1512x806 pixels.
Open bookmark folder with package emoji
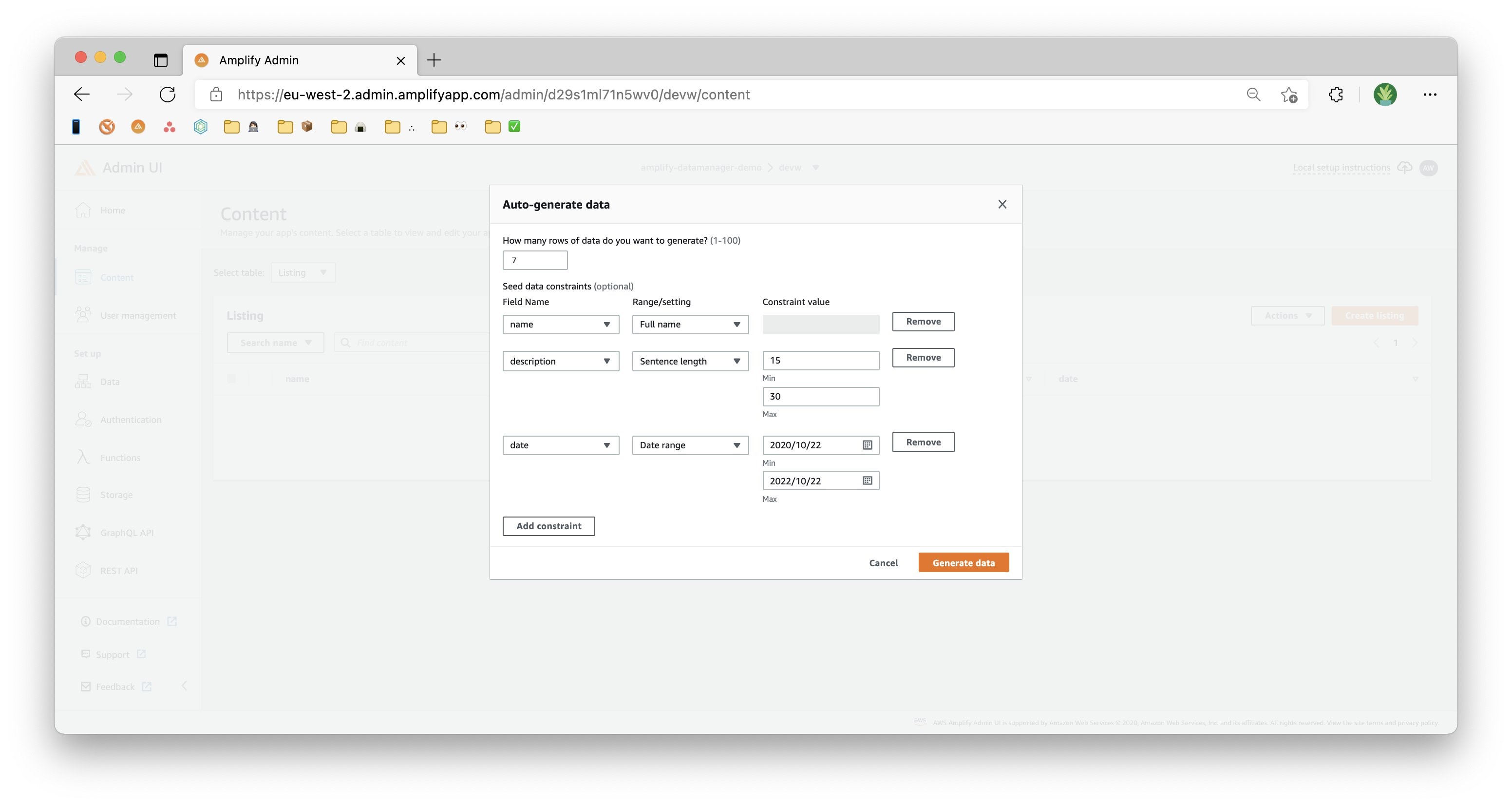[x=295, y=126]
